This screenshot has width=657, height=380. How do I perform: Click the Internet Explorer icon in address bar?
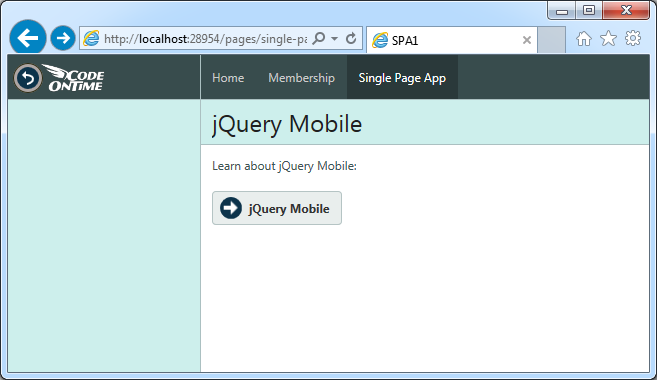[91, 39]
